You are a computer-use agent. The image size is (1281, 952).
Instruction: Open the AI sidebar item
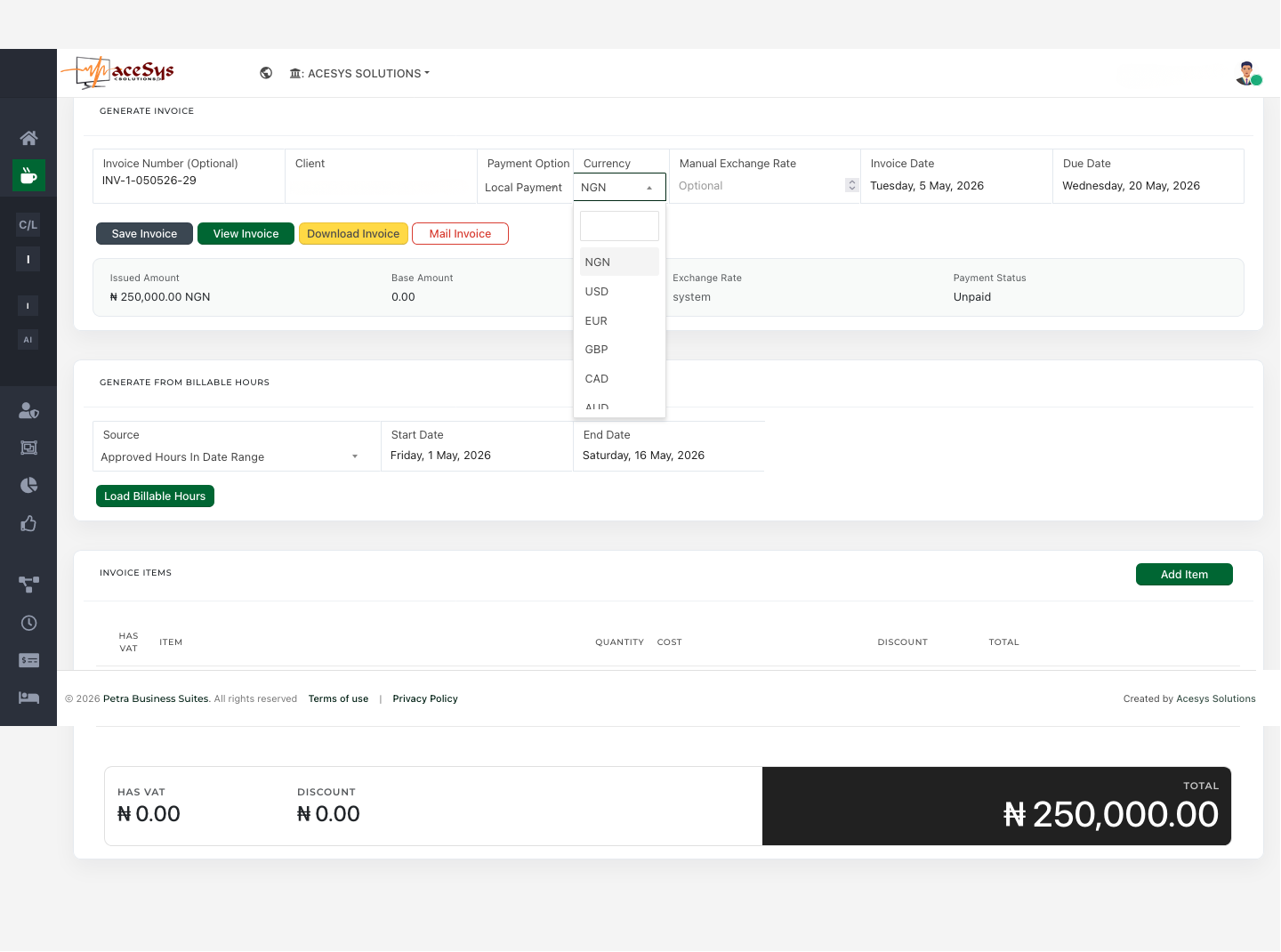click(28, 339)
